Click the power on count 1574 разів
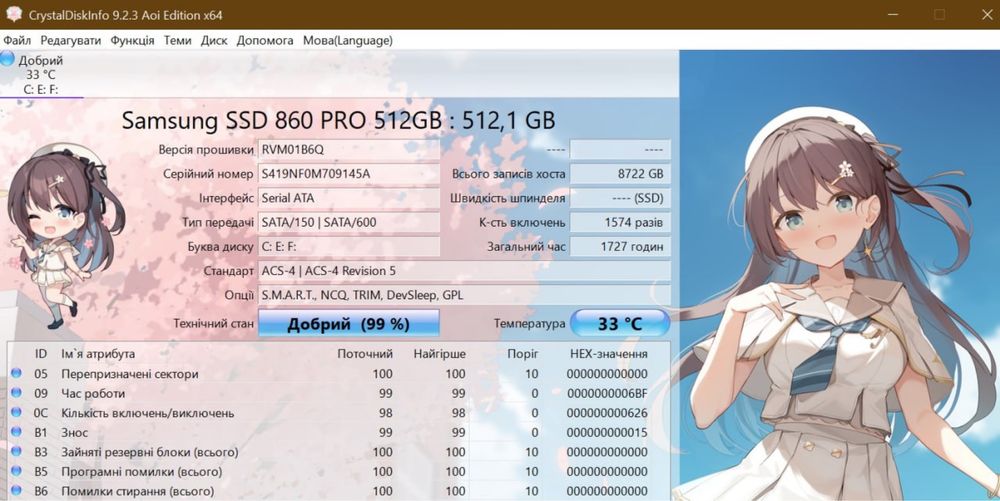The height and width of the screenshot is (501, 1000). tap(620, 222)
